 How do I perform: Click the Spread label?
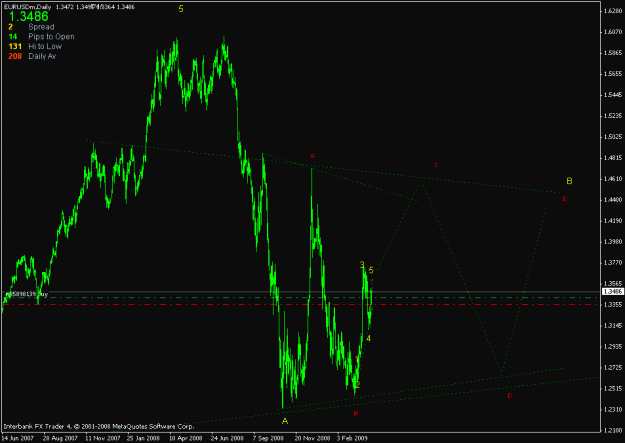pyautogui.click(x=41, y=27)
